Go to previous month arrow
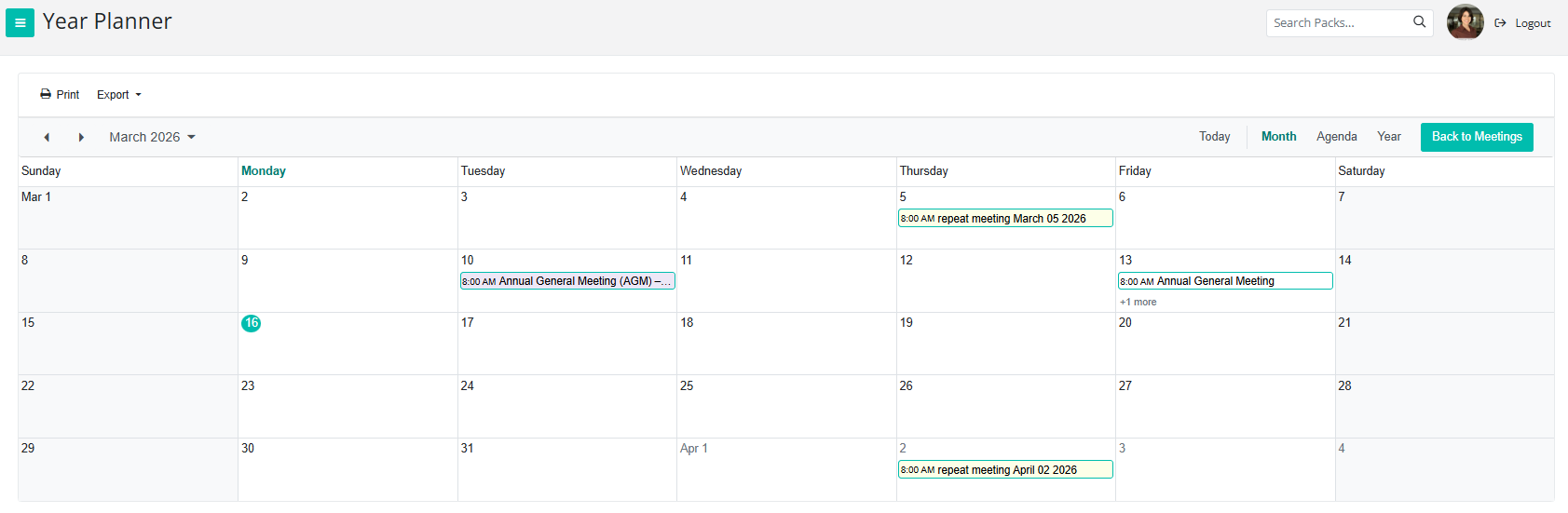This screenshot has height=513, width=1568. pyautogui.click(x=47, y=137)
